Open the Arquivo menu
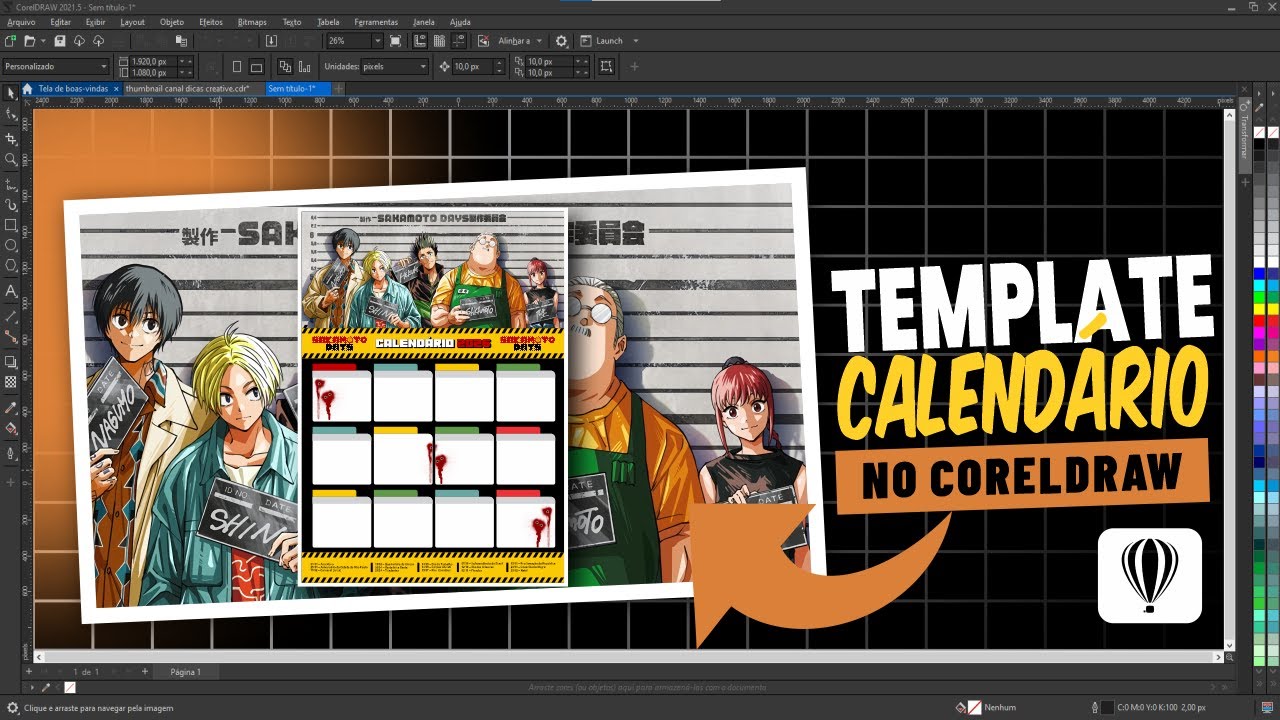Viewport: 1280px width, 720px height. coord(21,21)
